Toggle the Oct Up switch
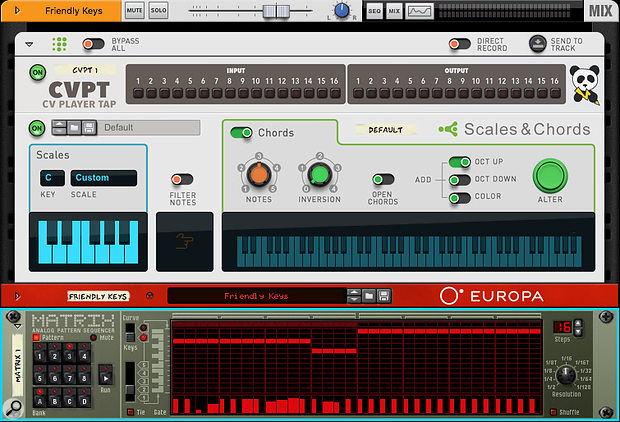This screenshot has height=422, width=620. (459, 162)
